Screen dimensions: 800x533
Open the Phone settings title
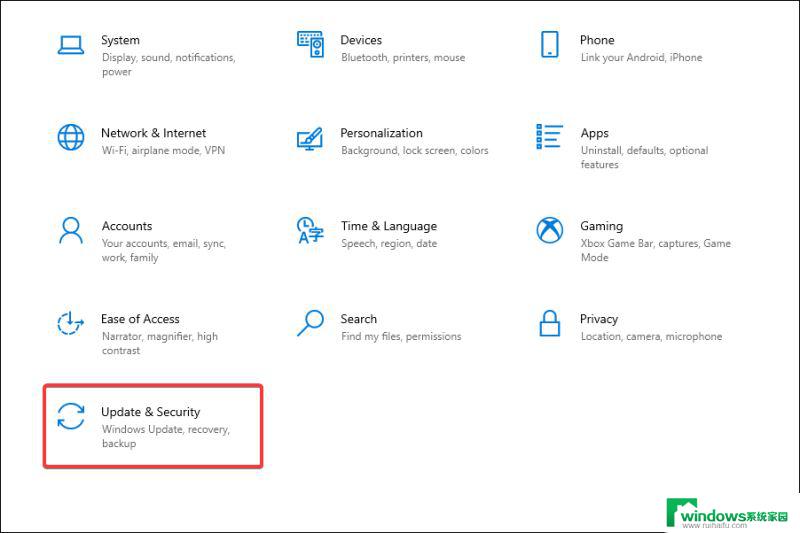click(x=597, y=40)
